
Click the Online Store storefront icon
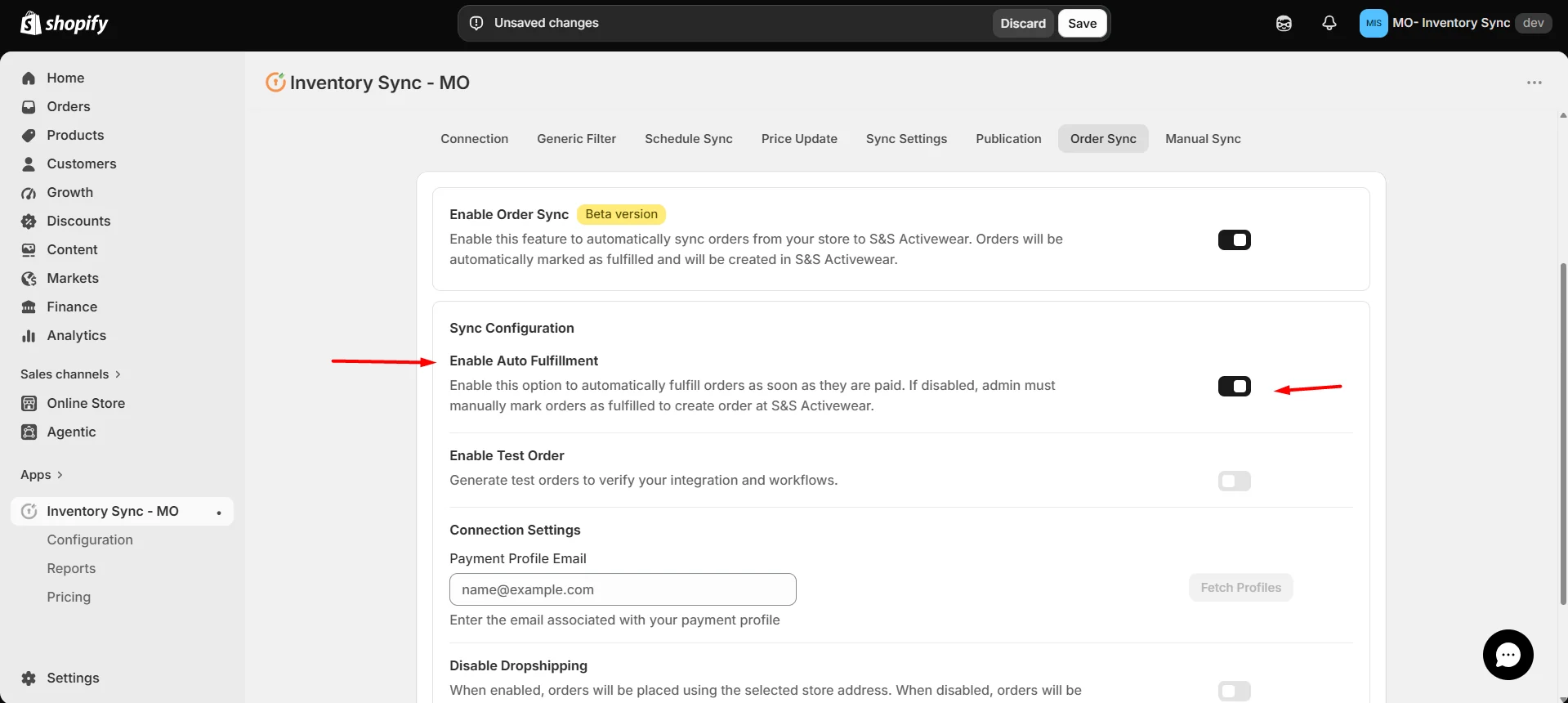pyautogui.click(x=29, y=403)
